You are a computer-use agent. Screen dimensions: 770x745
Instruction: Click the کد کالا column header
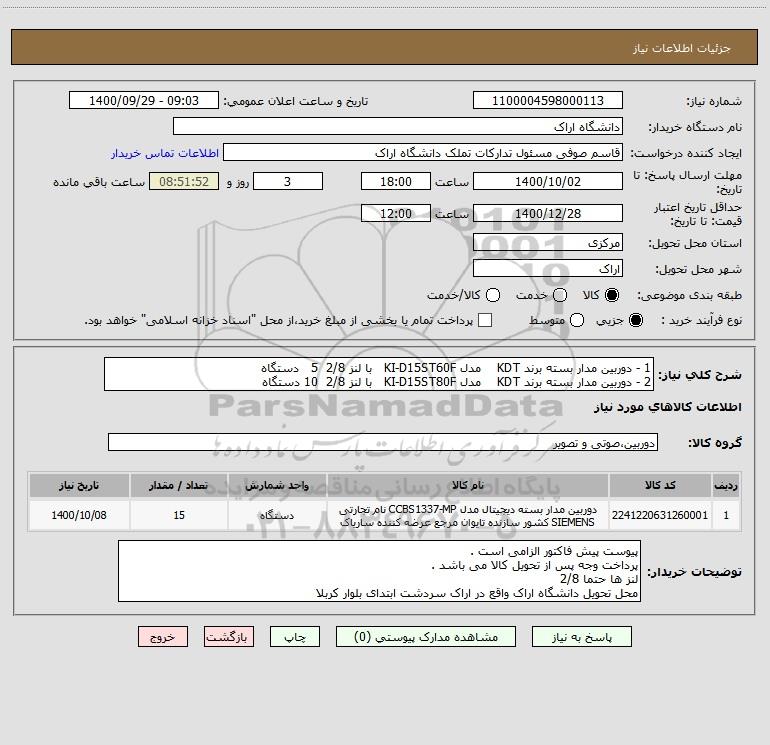click(x=660, y=485)
